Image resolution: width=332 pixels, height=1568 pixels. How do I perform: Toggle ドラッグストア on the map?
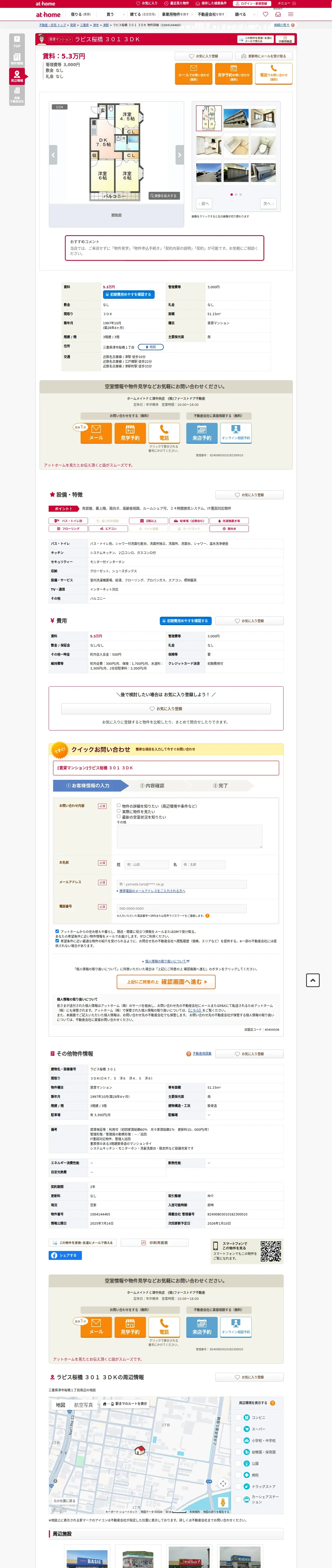238,1486
